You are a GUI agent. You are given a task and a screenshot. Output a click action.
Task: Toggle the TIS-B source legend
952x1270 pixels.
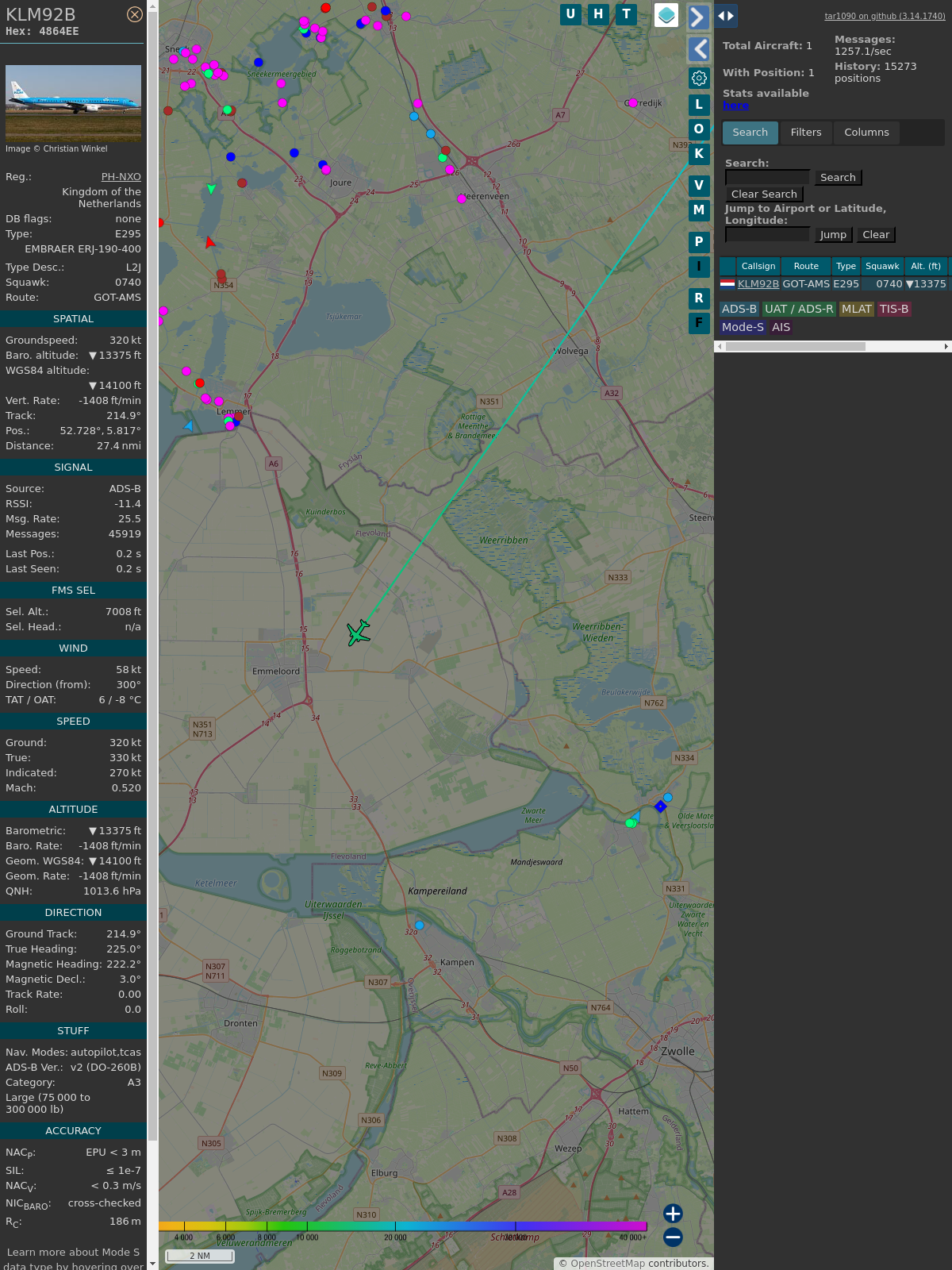click(893, 310)
